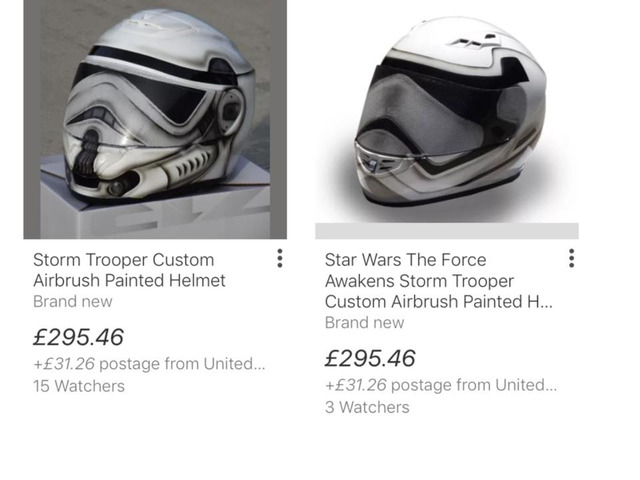Click the 'Awakens Storm Trooper' title line
The width and height of the screenshot is (640, 480).
tap(419, 281)
